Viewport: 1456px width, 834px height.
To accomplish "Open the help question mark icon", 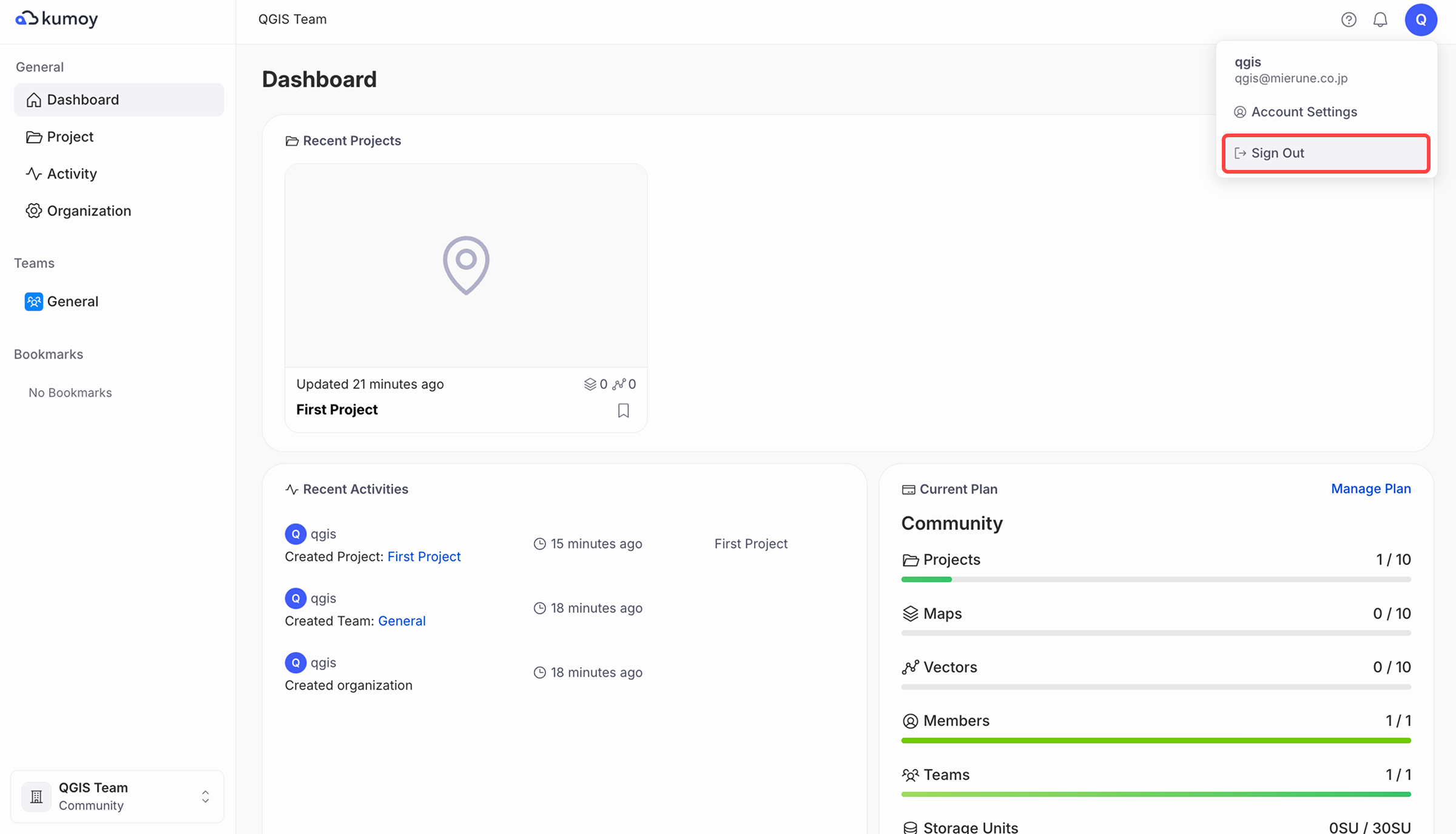I will 1349,19.
